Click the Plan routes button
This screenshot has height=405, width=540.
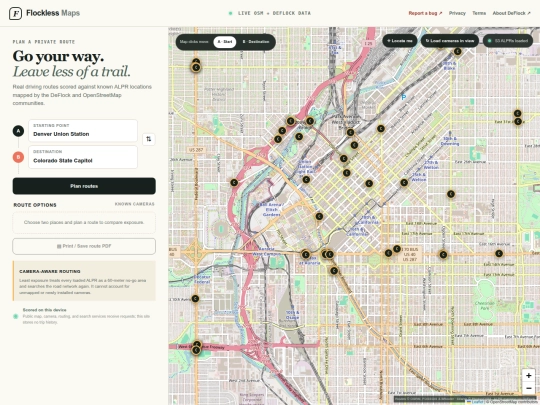84,186
